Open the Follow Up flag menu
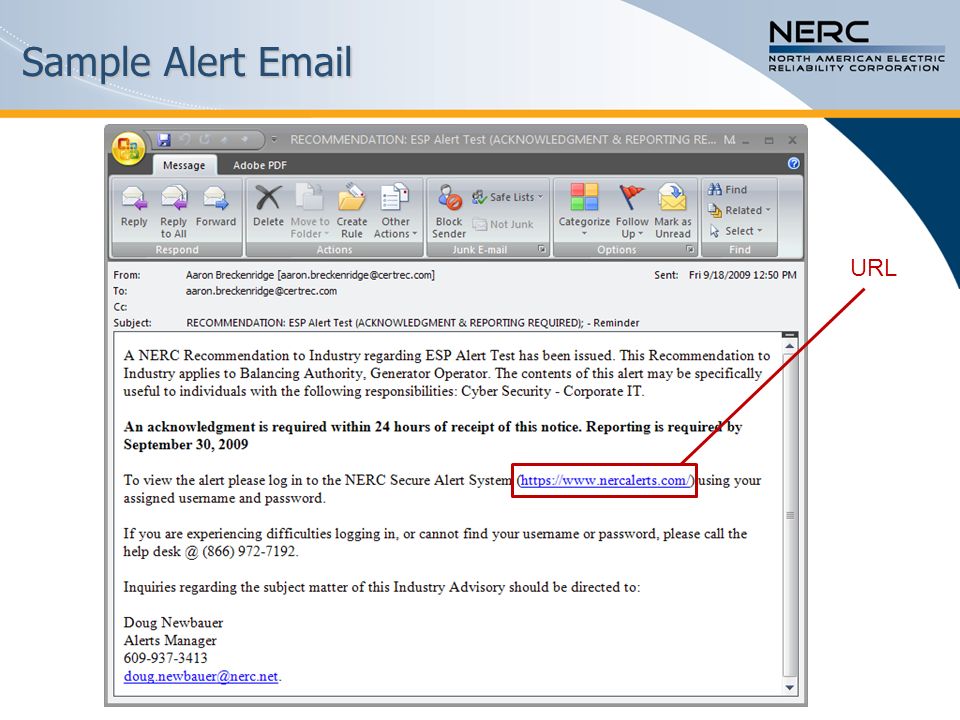Viewport: 960px width, 720px height. point(632,211)
